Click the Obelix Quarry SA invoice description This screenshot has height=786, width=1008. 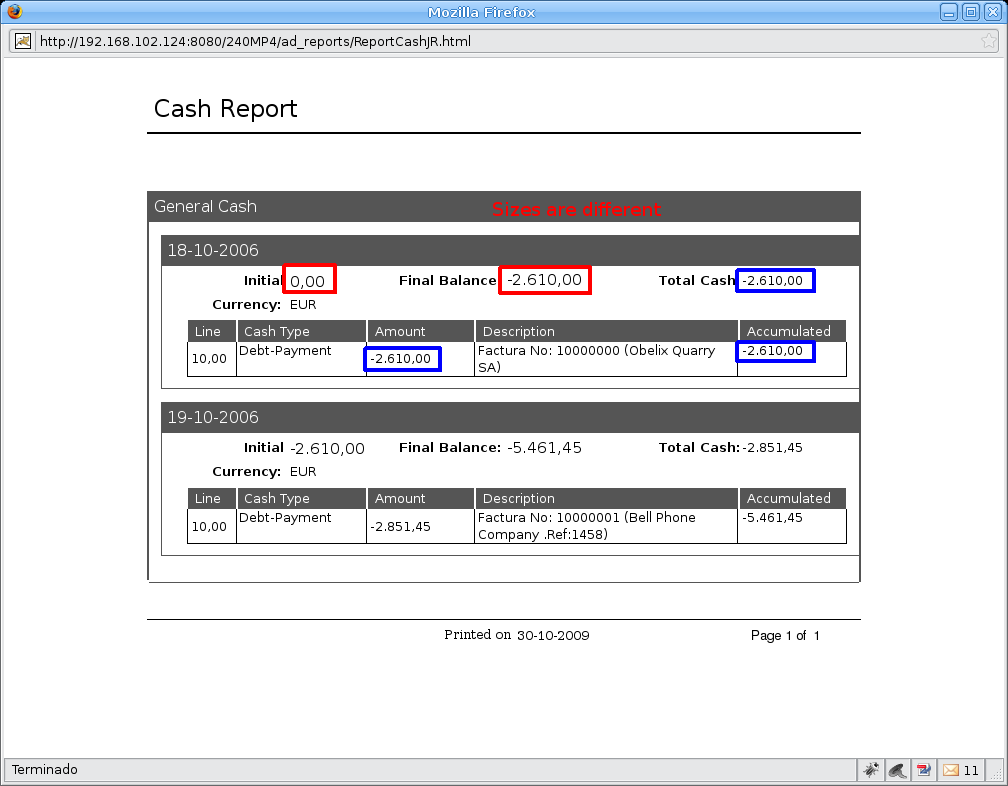[596, 359]
